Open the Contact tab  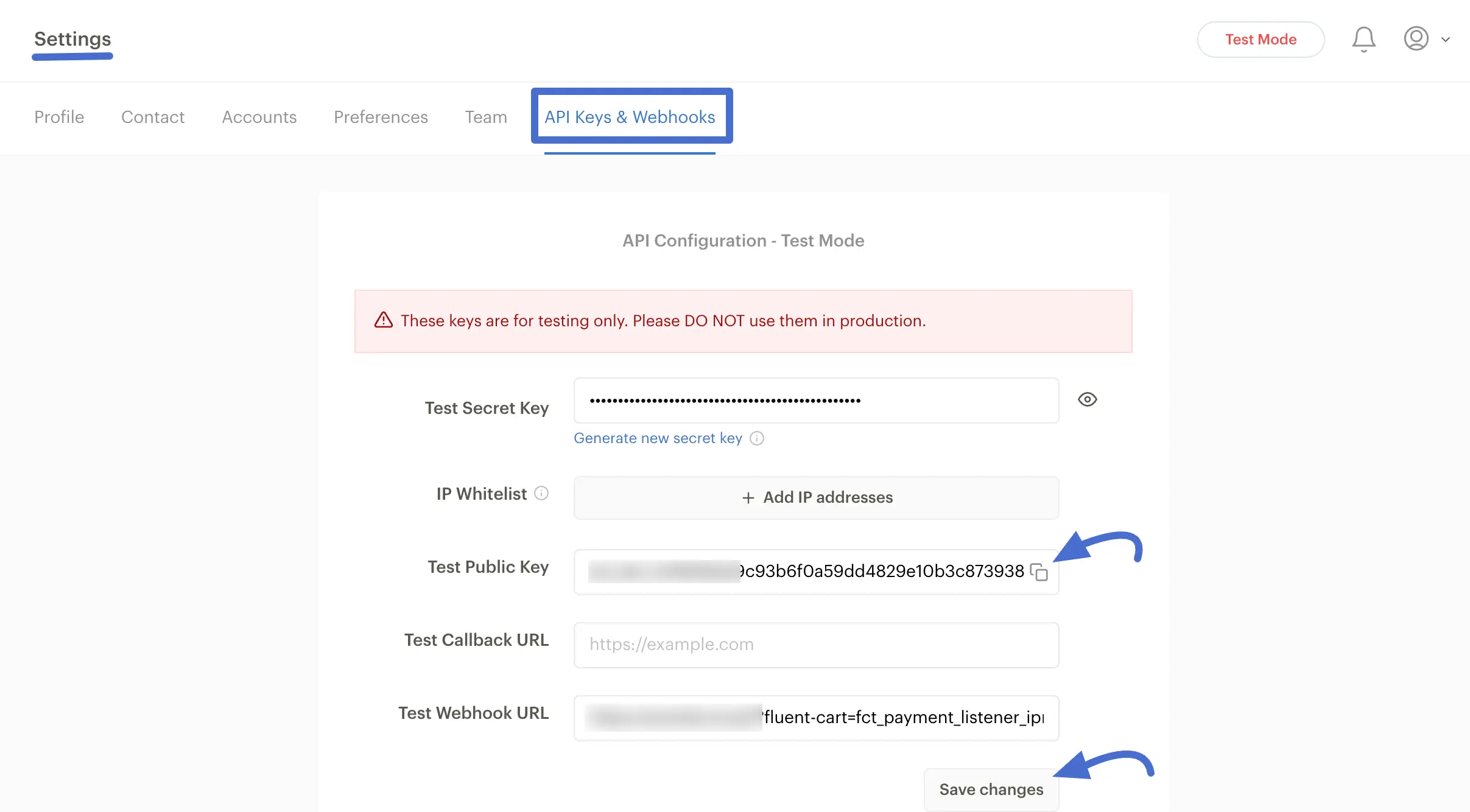pyautogui.click(x=153, y=117)
